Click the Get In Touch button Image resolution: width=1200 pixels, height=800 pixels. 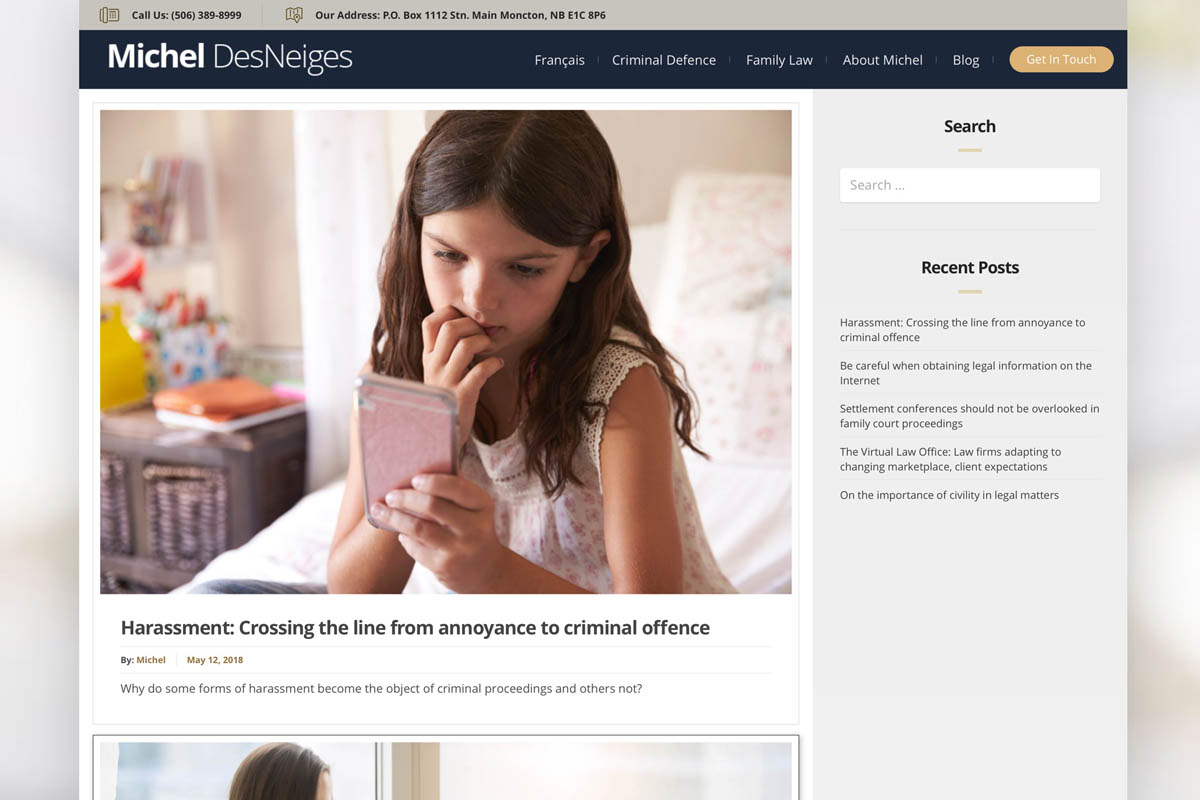coord(1061,59)
